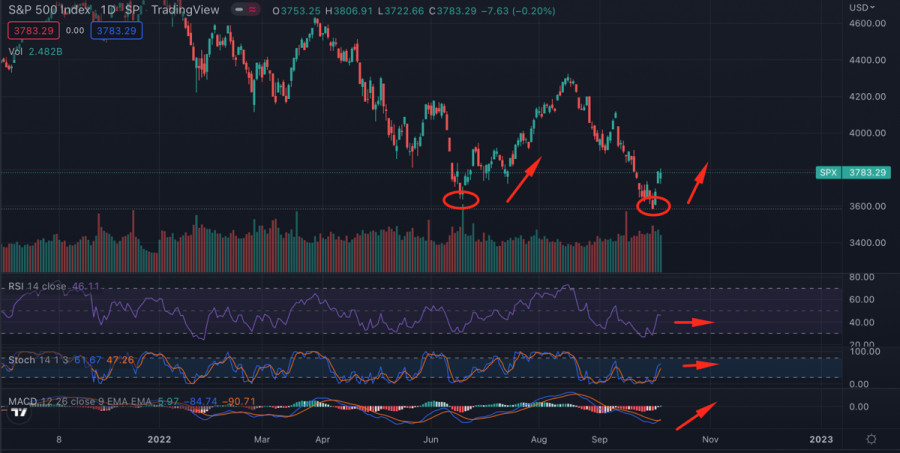The height and width of the screenshot is (453, 900).
Task: Click the RSI 60.00 scale label
Action: click(x=860, y=300)
